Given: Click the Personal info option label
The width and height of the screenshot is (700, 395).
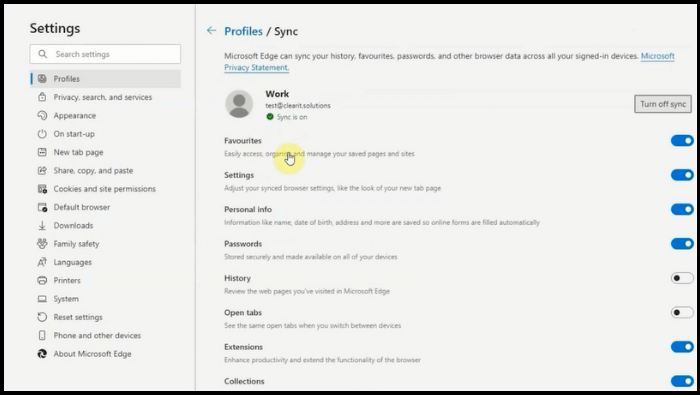Looking at the screenshot, I should [x=248, y=209].
